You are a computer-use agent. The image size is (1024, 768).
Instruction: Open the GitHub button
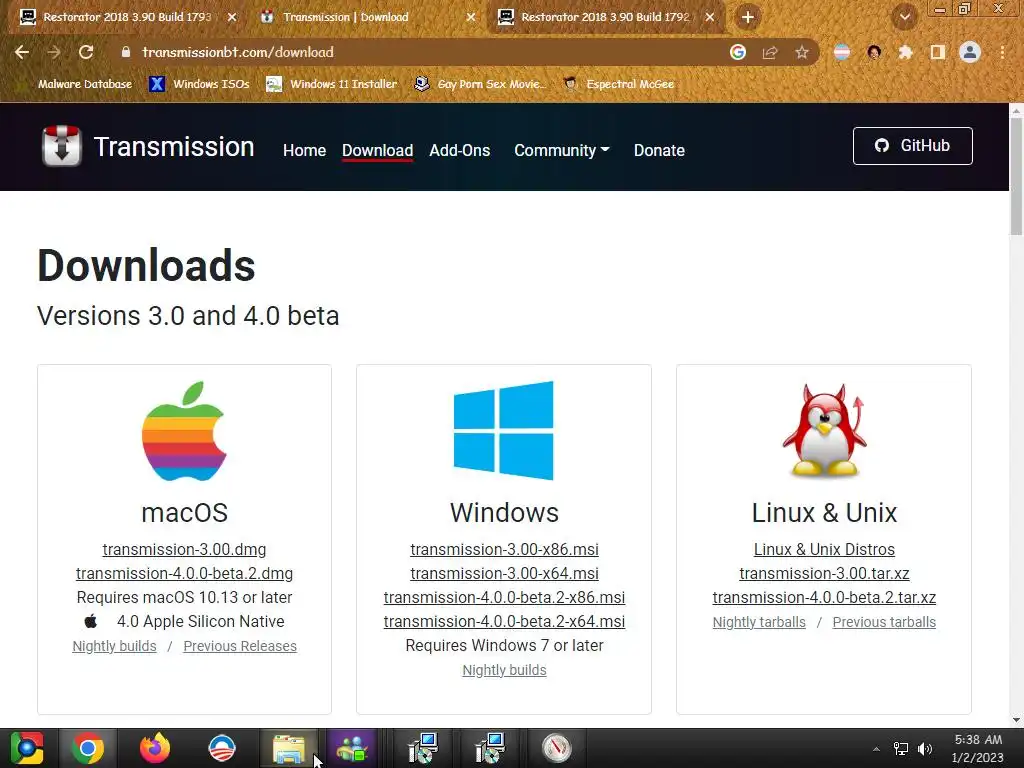(x=912, y=146)
